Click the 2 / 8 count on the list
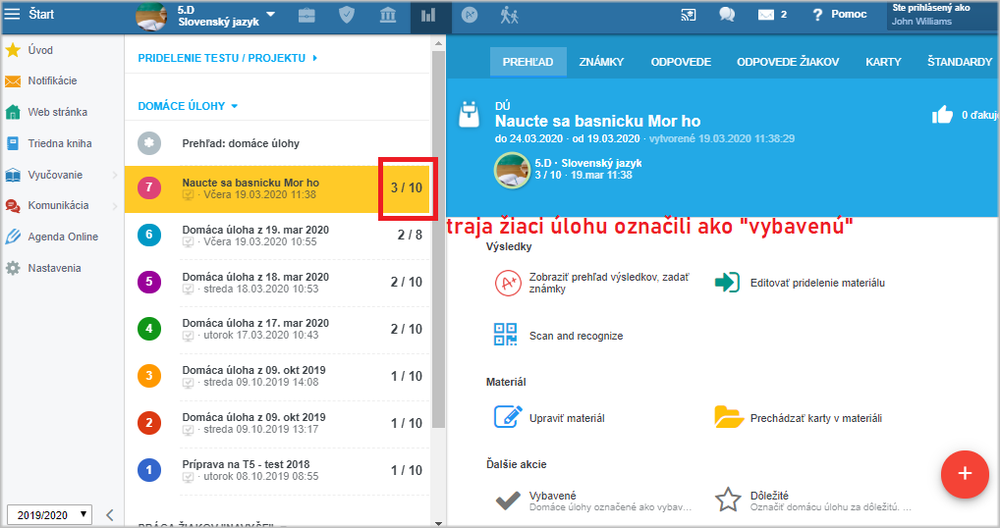 pos(410,235)
